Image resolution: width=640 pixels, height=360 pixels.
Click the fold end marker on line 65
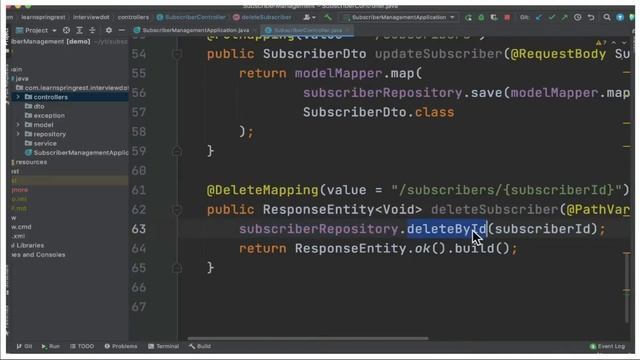point(177,268)
